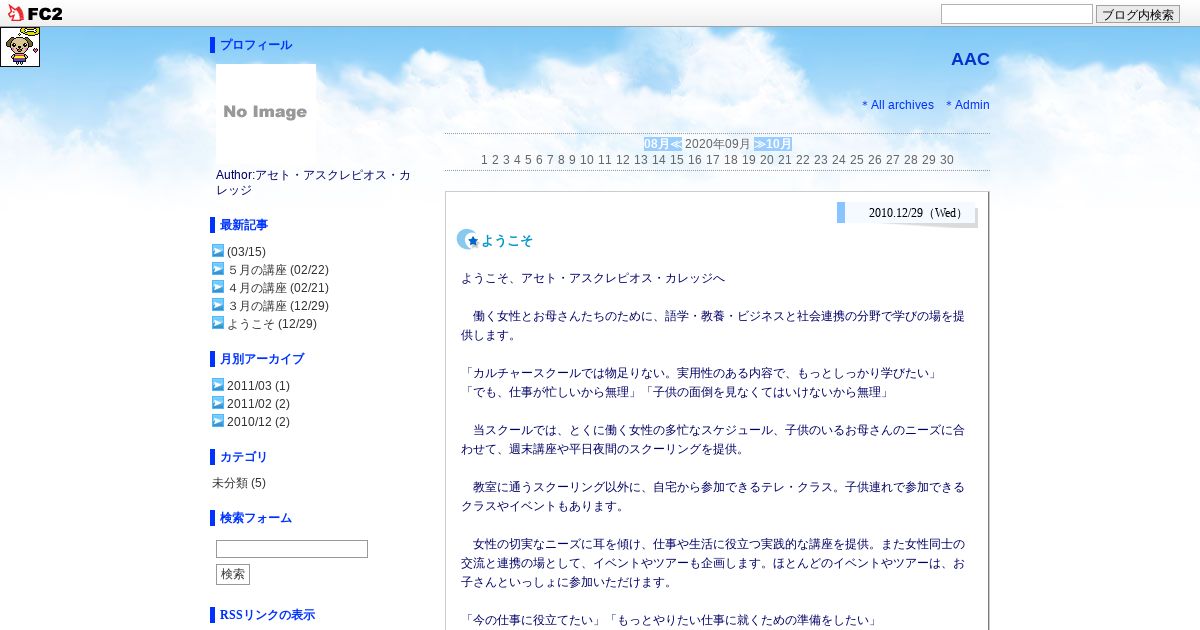Image resolution: width=1200 pixels, height=630 pixels.
Task: Click the sidebar 検索 button
Action: click(x=233, y=574)
